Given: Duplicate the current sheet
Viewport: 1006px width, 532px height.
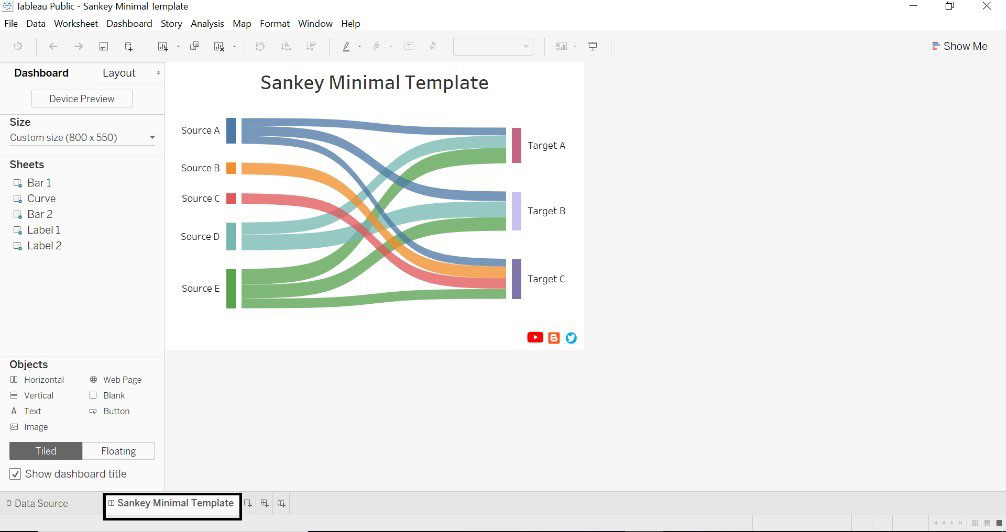Looking at the screenshot, I should tap(194, 46).
